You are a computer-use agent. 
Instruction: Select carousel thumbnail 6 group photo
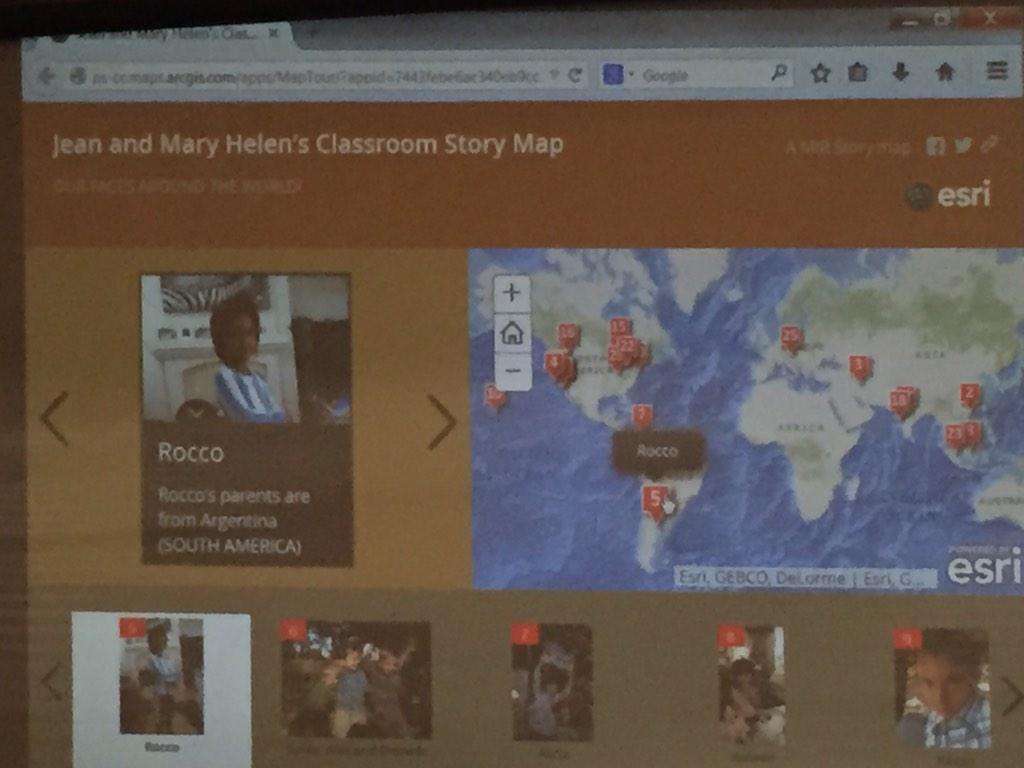355,679
